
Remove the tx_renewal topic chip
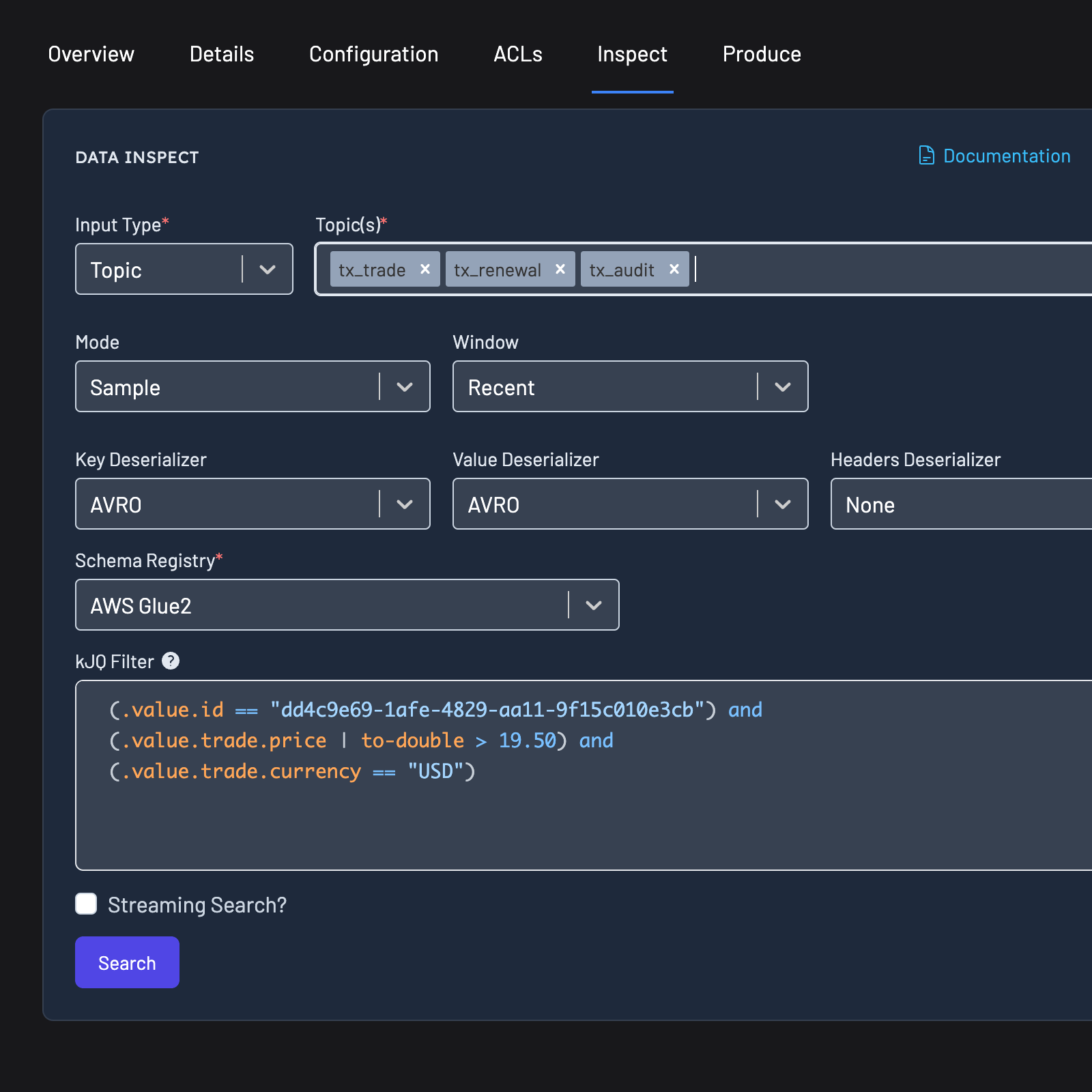pyautogui.click(x=560, y=269)
